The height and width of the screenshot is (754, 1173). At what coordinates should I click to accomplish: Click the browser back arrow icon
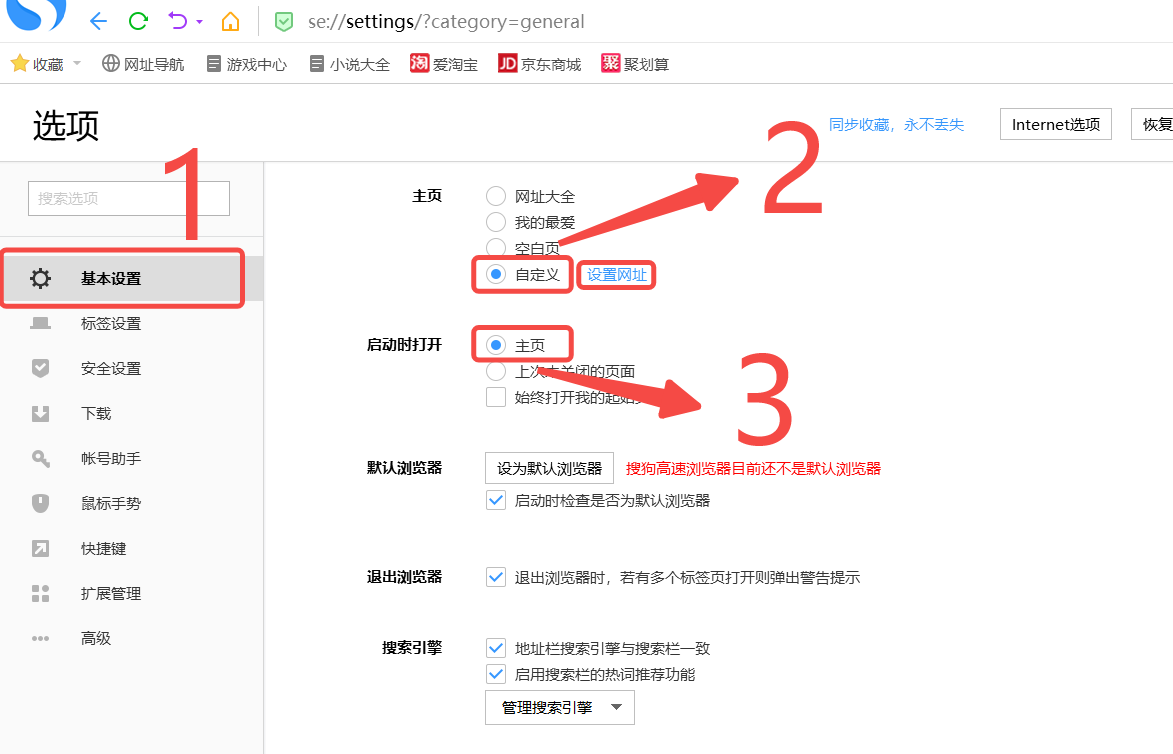[x=97, y=21]
